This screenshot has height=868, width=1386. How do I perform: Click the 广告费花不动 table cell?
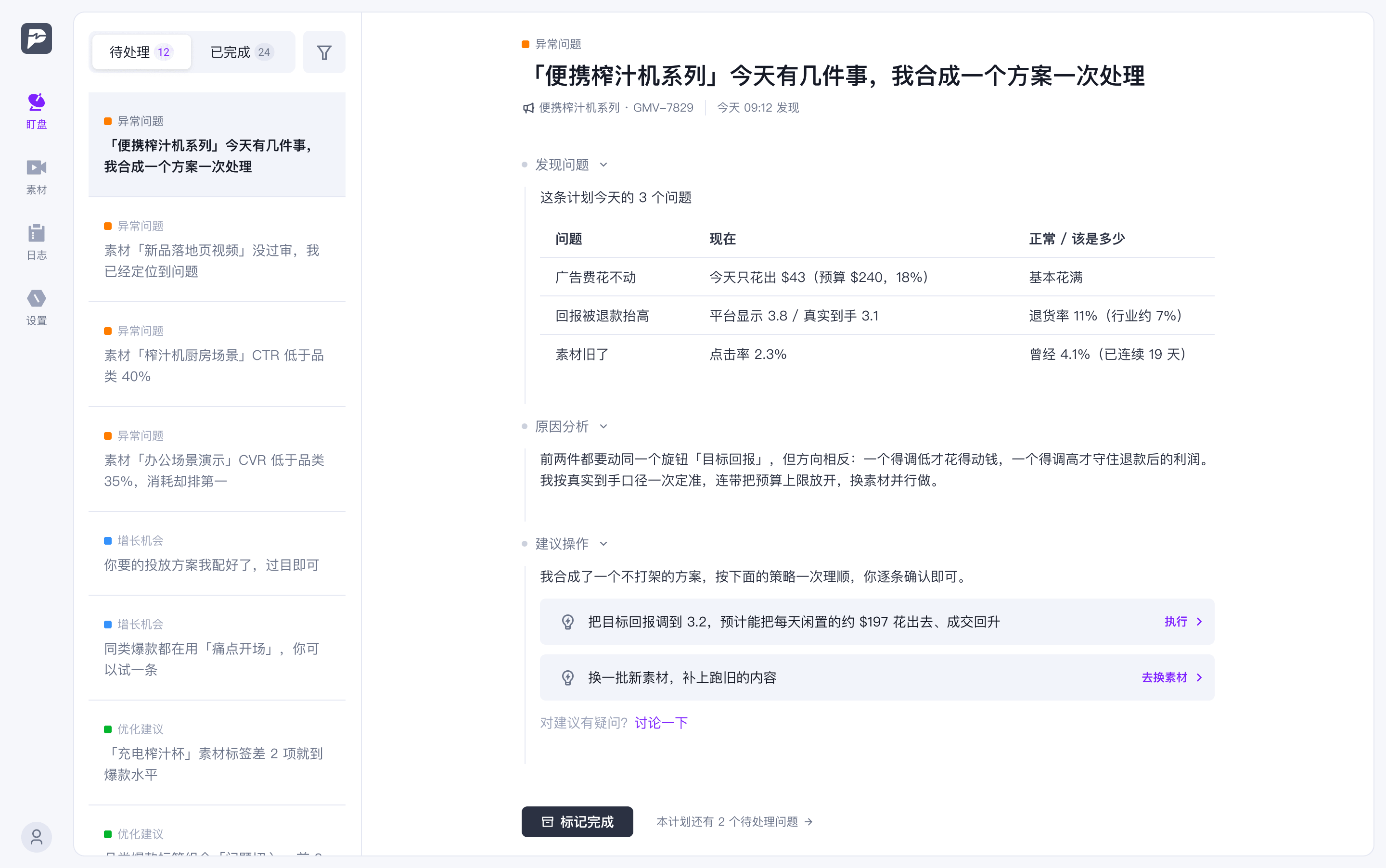[595, 277]
